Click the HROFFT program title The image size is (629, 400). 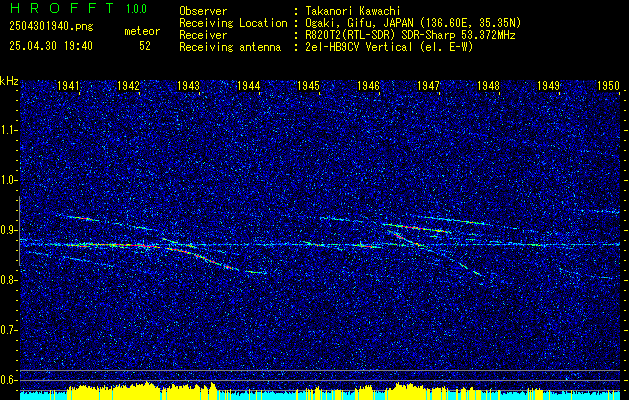coord(61,8)
